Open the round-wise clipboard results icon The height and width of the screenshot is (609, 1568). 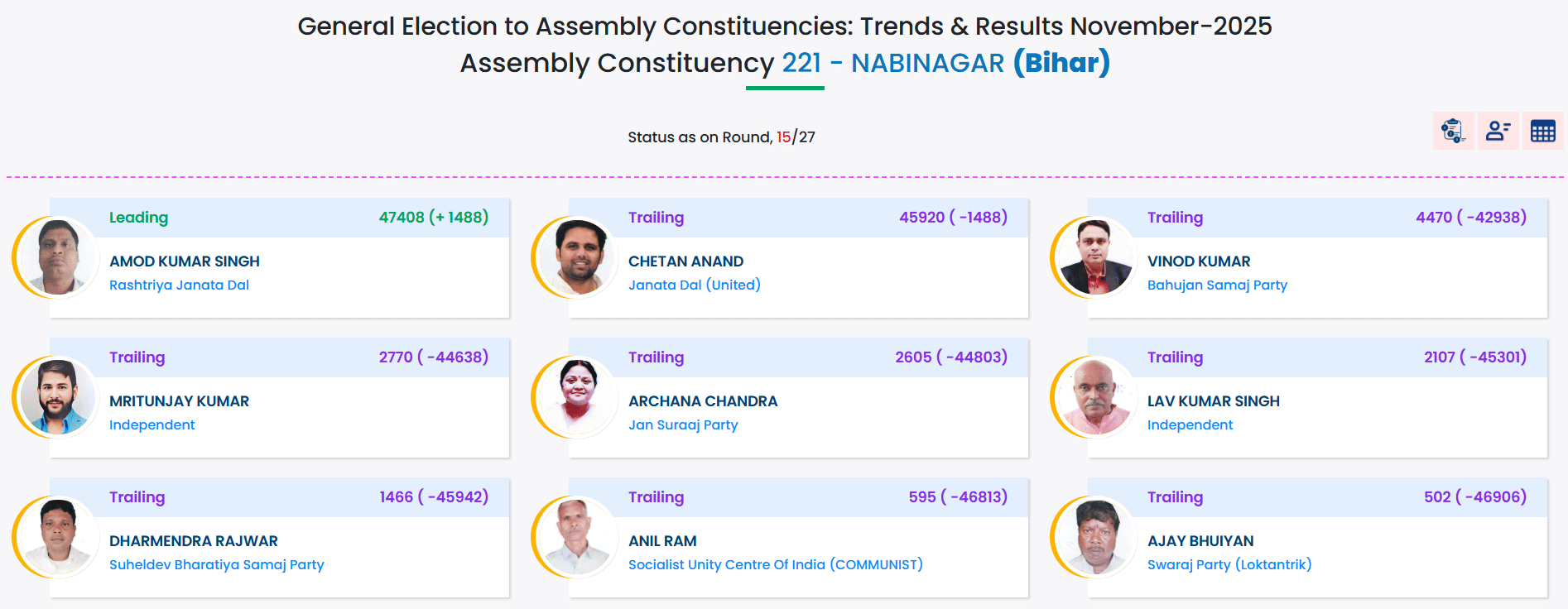pyautogui.click(x=1453, y=131)
